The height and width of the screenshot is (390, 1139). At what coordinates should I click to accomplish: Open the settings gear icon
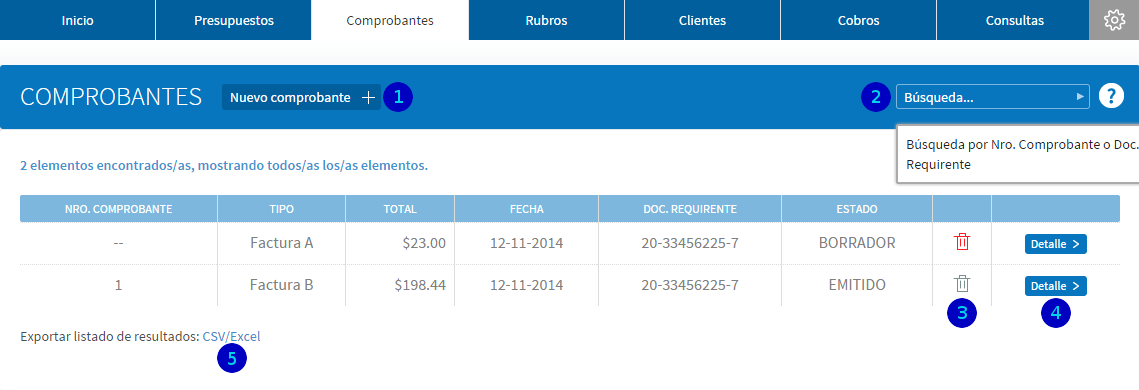(1114, 20)
